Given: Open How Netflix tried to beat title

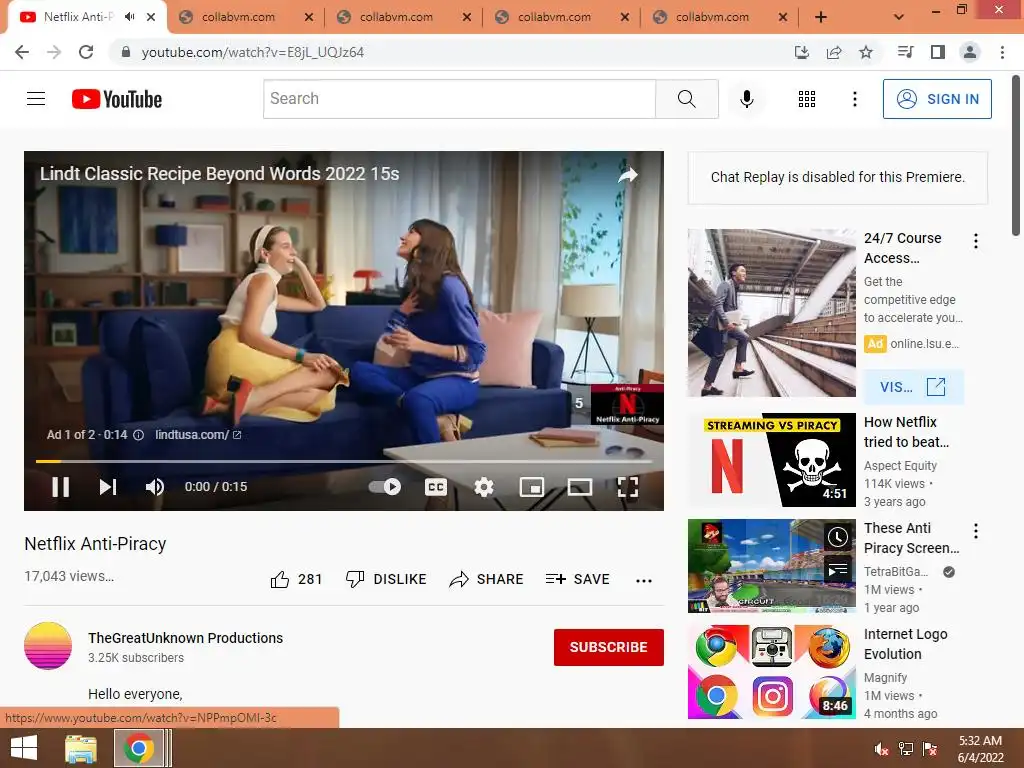Looking at the screenshot, I should [x=906, y=432].
